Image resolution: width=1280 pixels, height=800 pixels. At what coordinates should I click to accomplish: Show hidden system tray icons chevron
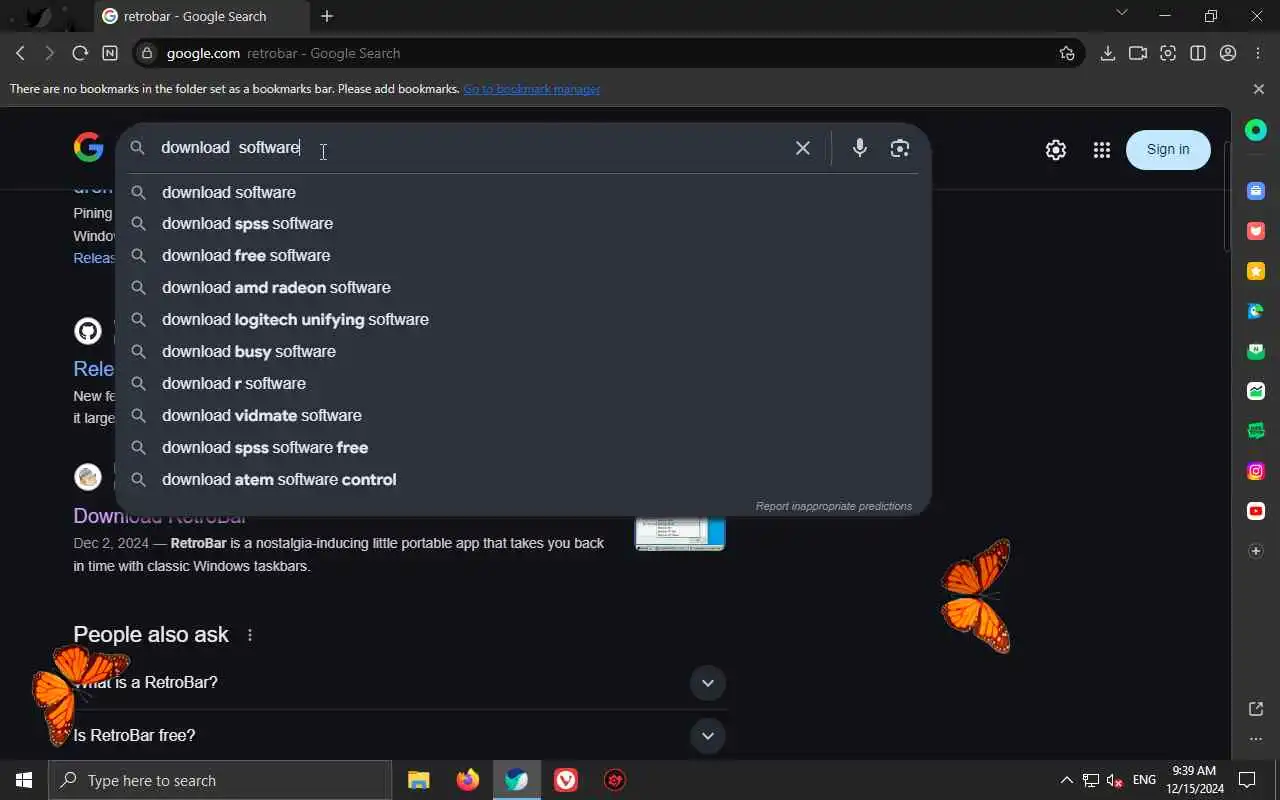click(x=1066, y=780)
